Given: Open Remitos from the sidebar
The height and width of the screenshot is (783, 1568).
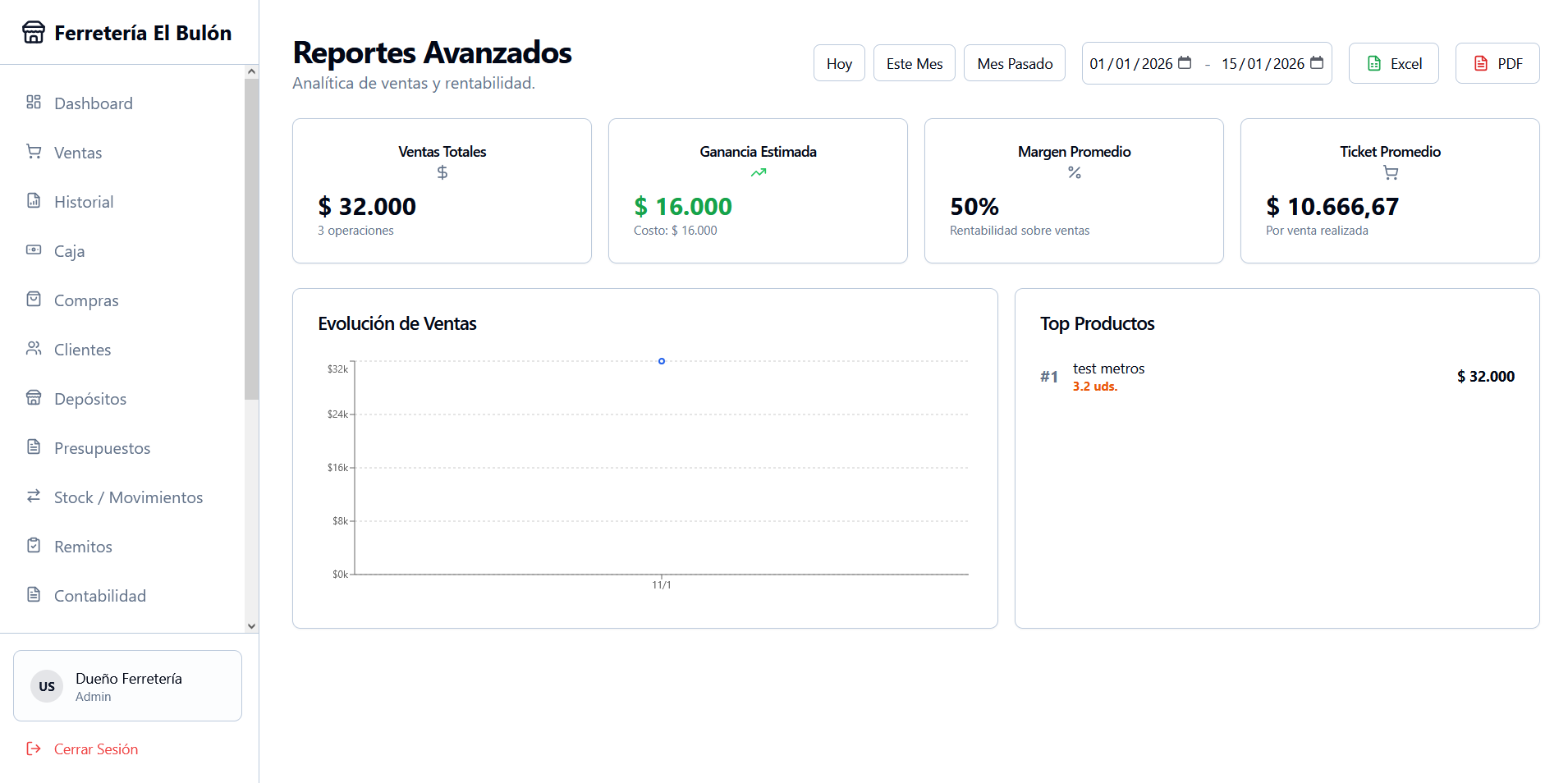Looking at the screenshot, I should (x=82, y=546).
